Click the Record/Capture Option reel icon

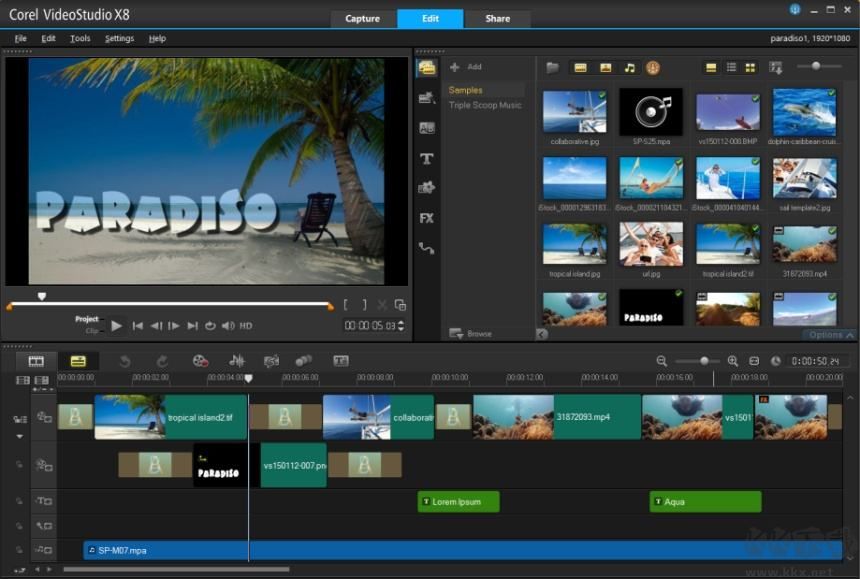(x=201, y=361)
